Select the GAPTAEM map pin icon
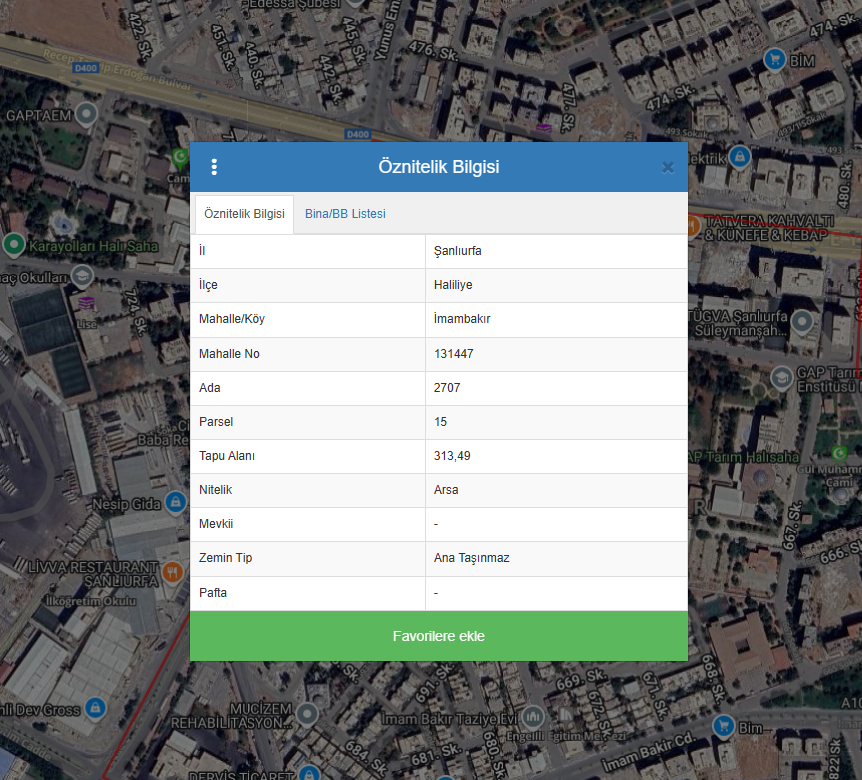This screenshot has width=862, height=780. (x=87, y=115)
